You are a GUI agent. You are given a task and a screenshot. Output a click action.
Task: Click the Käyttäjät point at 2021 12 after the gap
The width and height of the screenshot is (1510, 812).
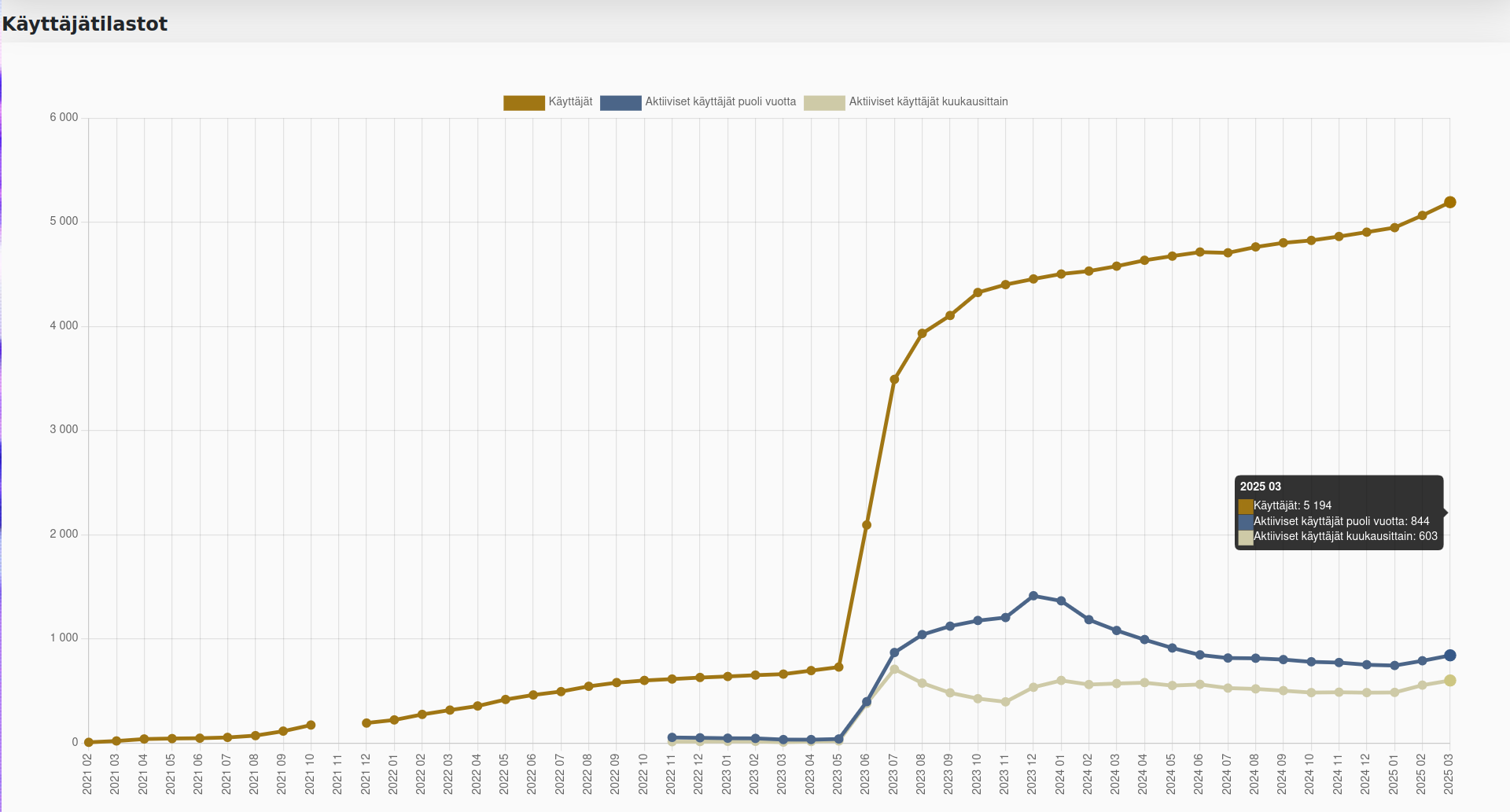(x=366, y=722)
